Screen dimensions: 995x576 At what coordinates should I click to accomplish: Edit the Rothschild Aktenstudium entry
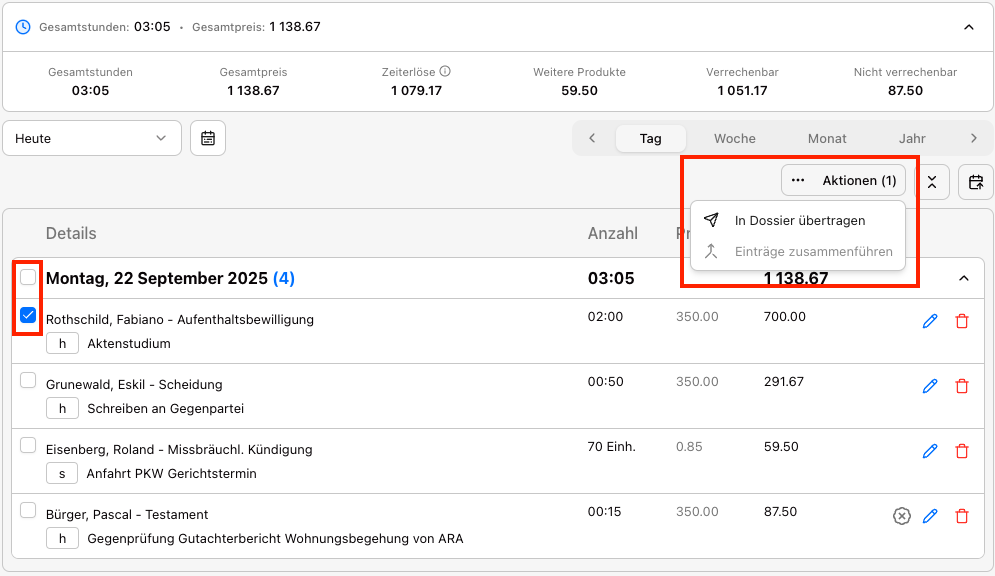pyautogui.click(x=930, y=321)
